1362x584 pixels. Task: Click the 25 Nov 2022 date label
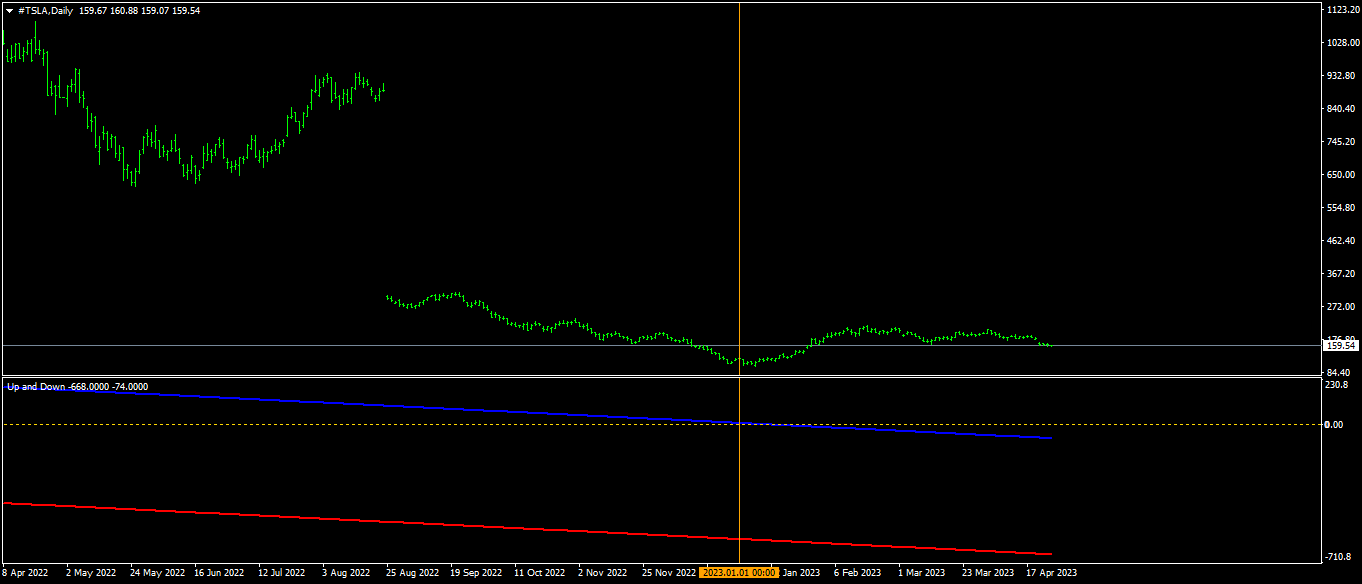click(668, 573)
